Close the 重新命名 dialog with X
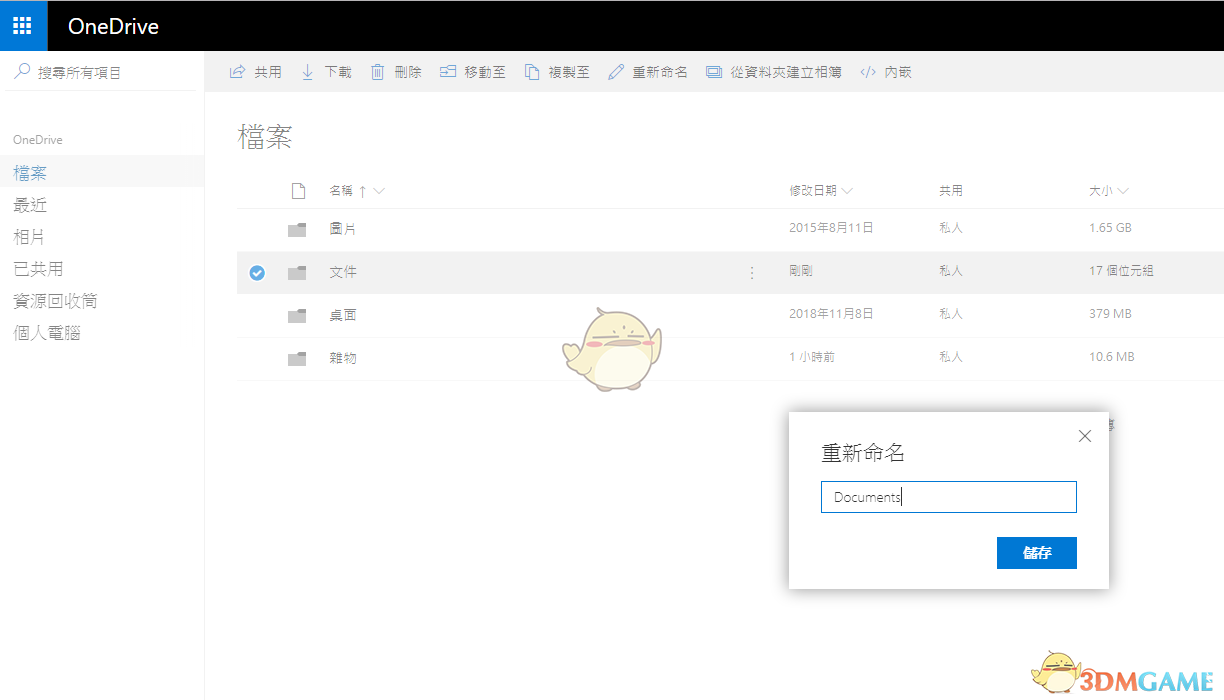Viewport: 1224px width, 700px height. tap(1085, 436)
